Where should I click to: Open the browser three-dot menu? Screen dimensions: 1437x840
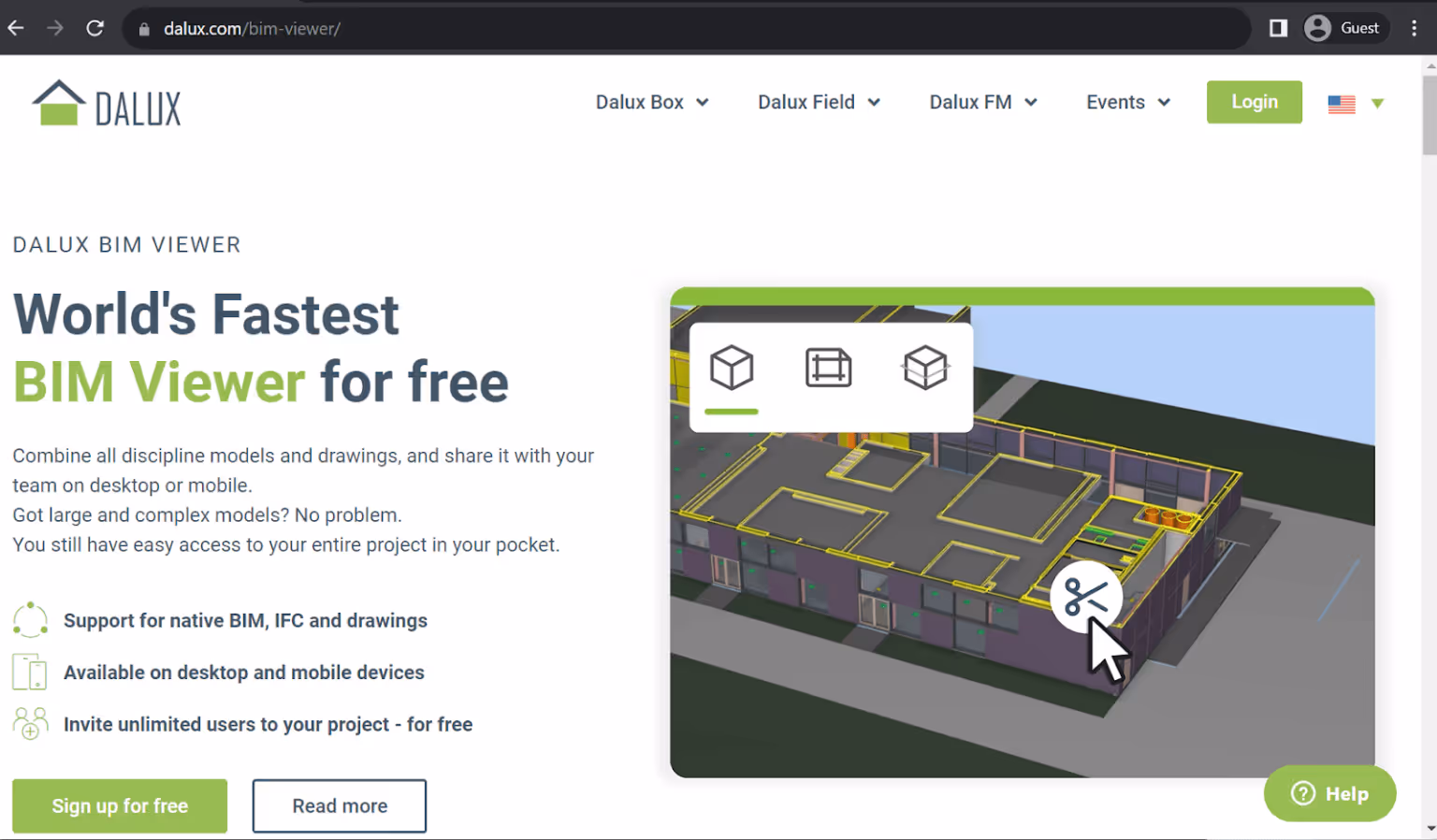pyautogui.click(x=1415, y=28)
